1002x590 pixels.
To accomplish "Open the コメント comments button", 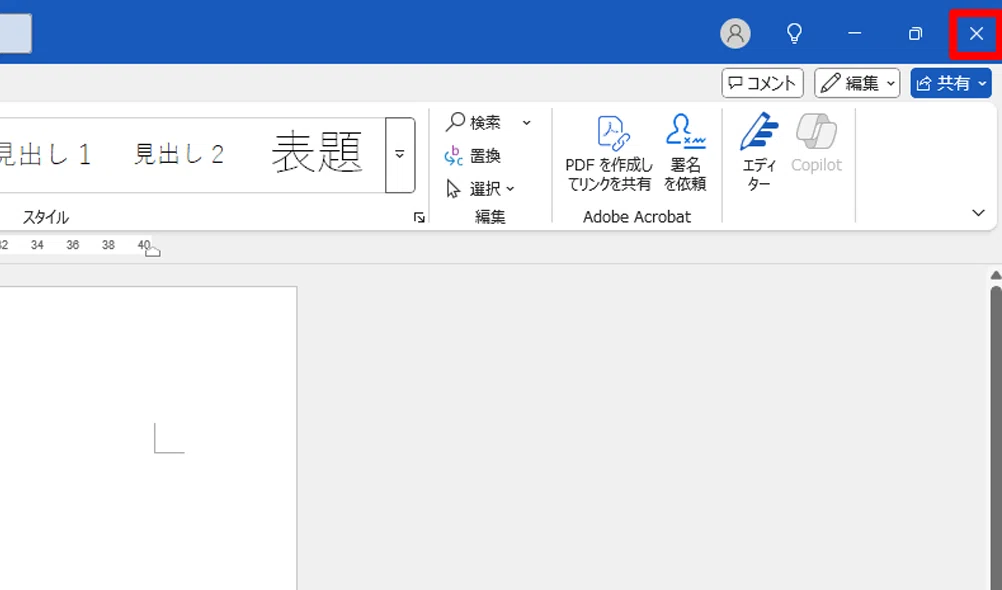I will point(762,83).
